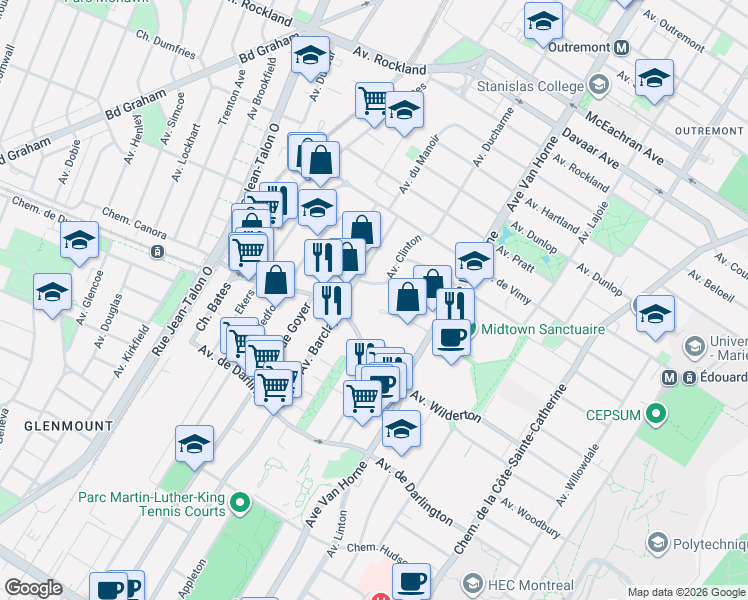748x600 pixels.
Task: Click the HEC Montreal label
Action: pos(530,585)
